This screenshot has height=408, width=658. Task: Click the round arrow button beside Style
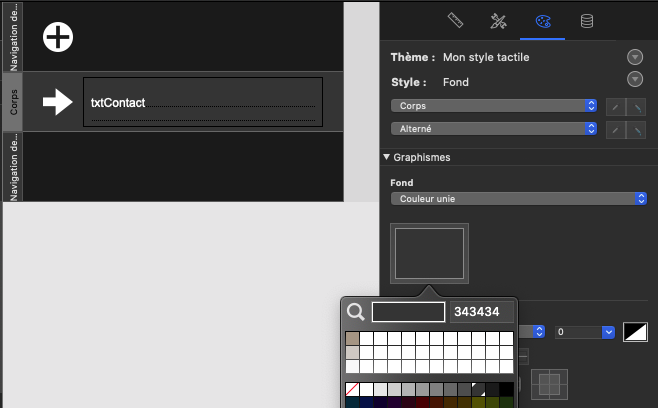pyautogui.click(x=634, y=80)
